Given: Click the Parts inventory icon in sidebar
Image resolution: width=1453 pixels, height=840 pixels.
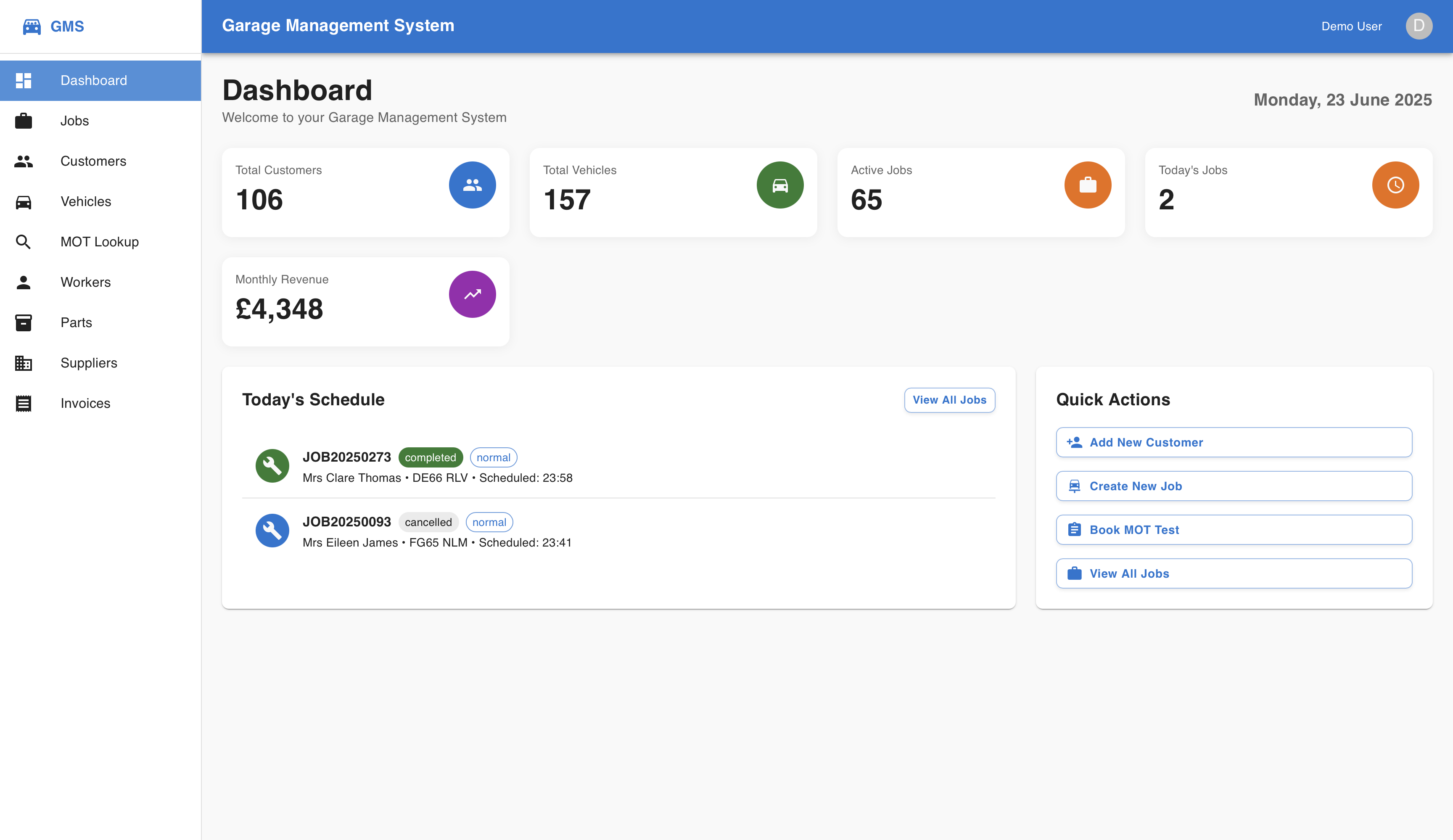Looking at the screenshot, I should coord(24,322).
